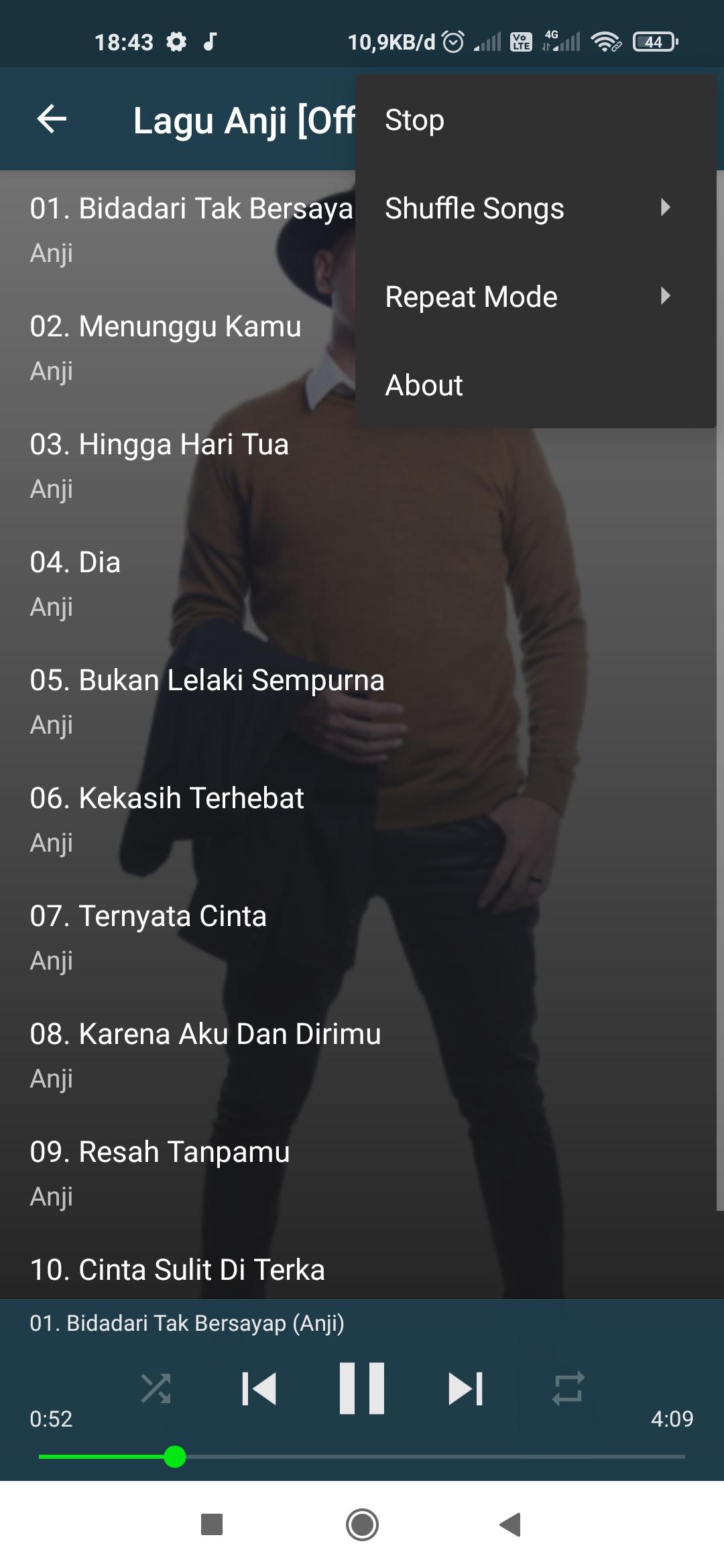Viewport: 724px width, 1568px height.
Task: Tap Android back triangle button
Action: [x=511, y=1525]
